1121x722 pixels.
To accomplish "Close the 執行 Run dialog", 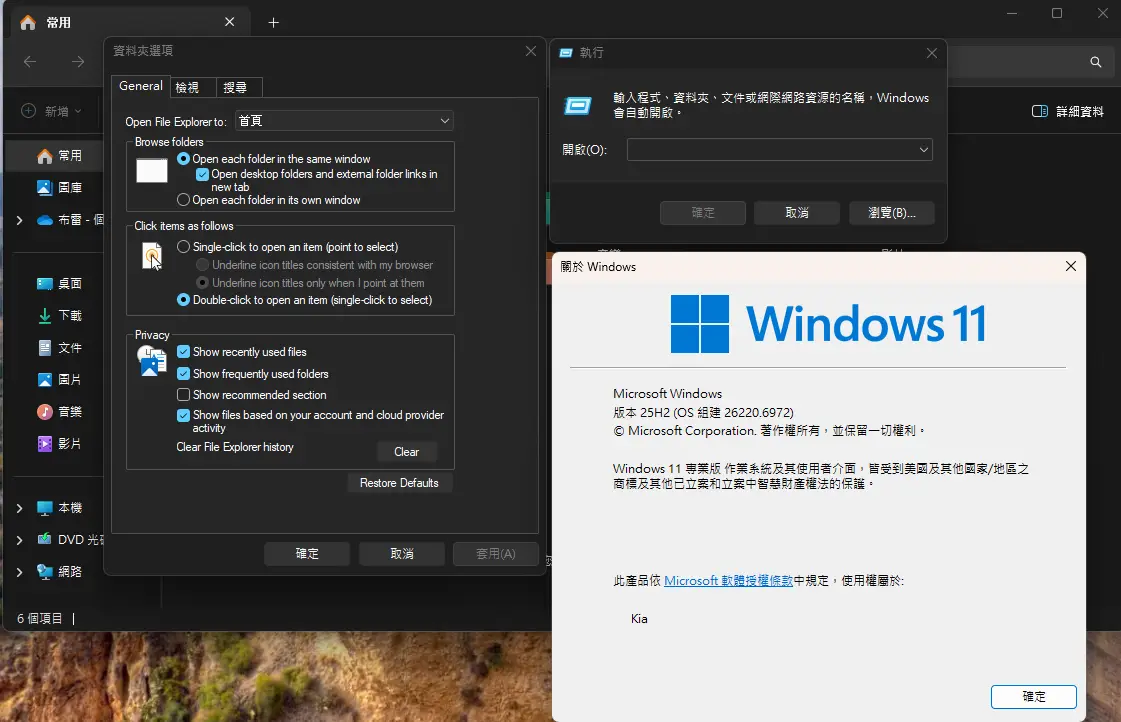I will point(932,53).
